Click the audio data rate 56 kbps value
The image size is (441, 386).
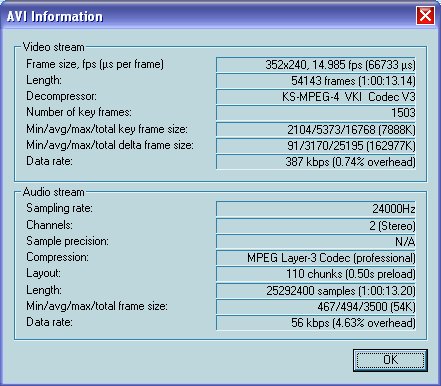coord(316,323)
